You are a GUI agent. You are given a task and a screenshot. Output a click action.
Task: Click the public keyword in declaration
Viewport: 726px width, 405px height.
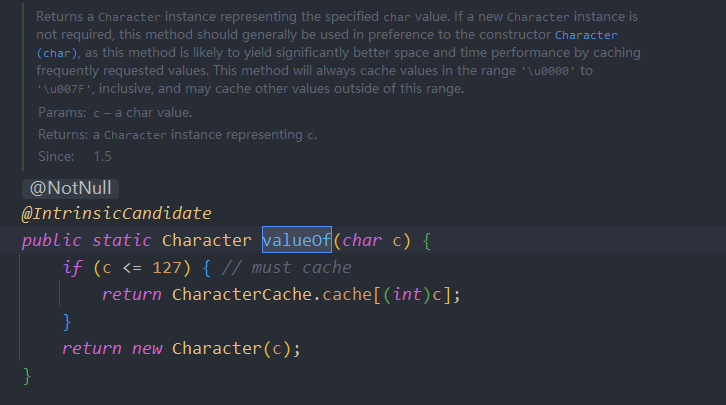[51, 241]
